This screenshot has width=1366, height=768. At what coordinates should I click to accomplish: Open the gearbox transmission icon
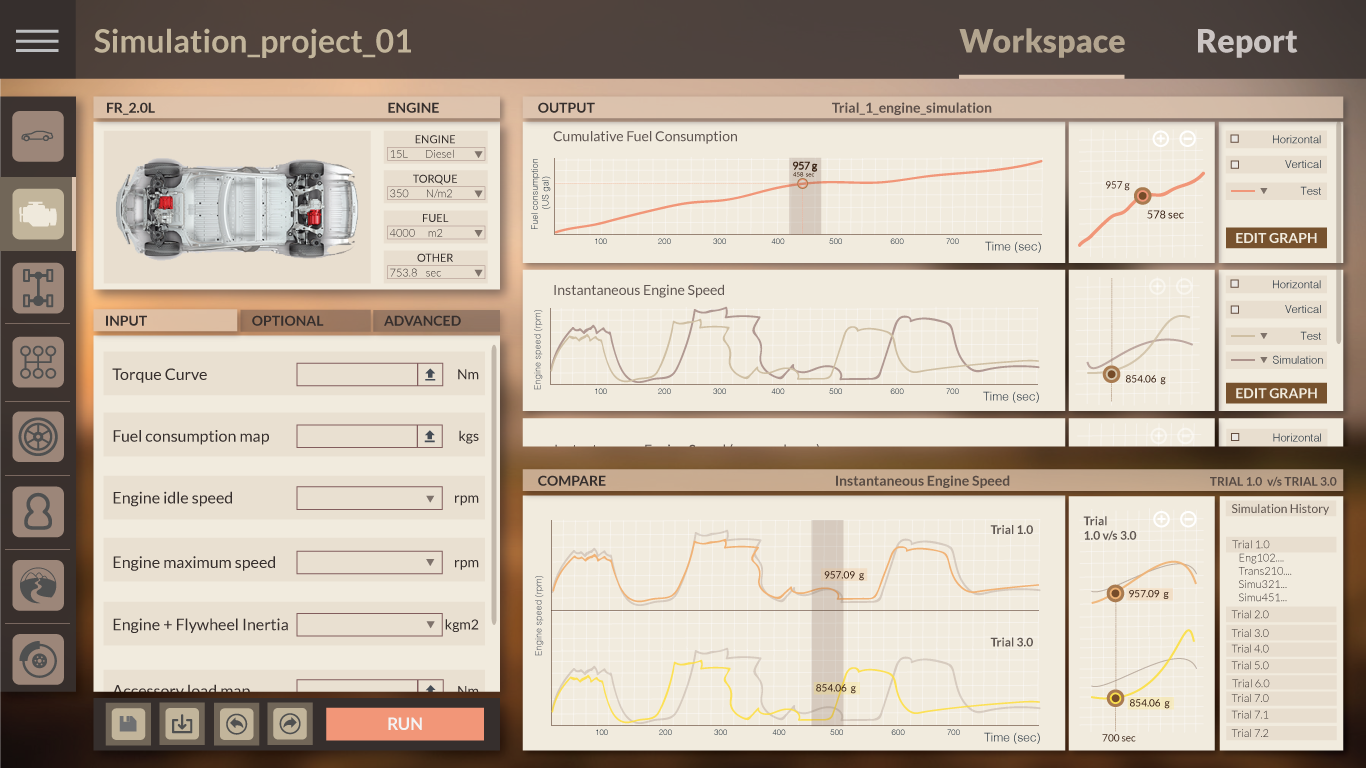pos(37,362)
